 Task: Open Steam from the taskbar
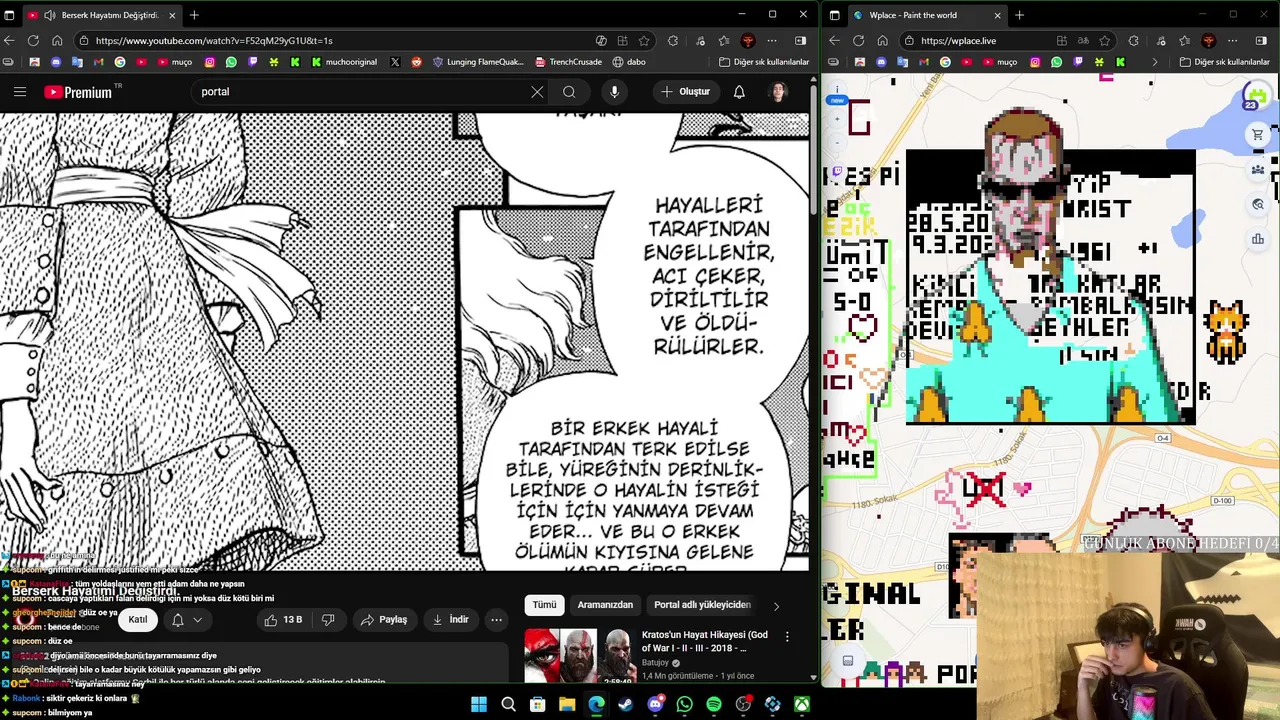[x=625, y=705]
